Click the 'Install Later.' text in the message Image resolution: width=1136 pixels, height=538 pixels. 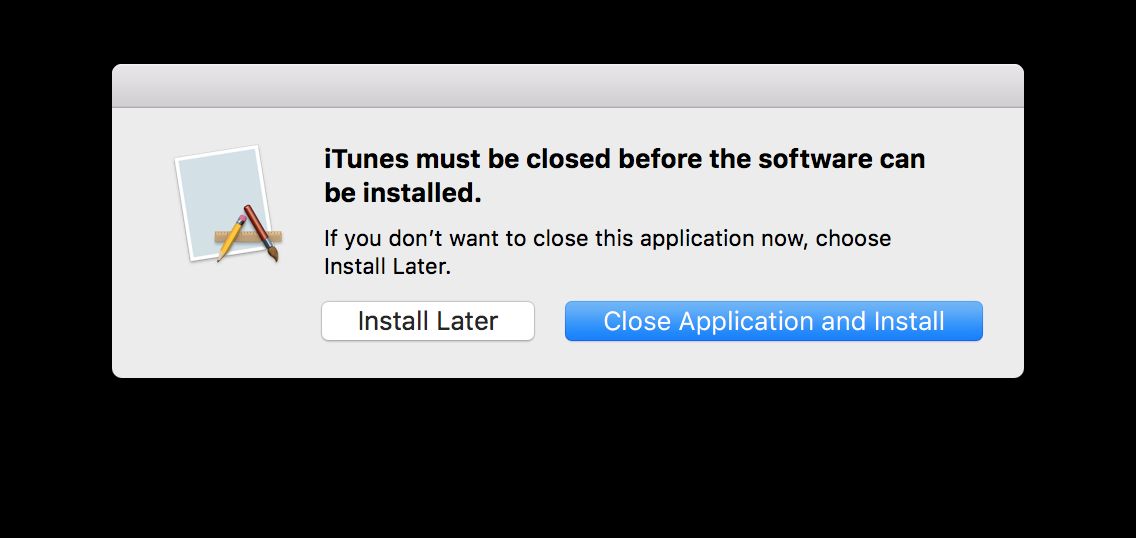tap(388, 267)
